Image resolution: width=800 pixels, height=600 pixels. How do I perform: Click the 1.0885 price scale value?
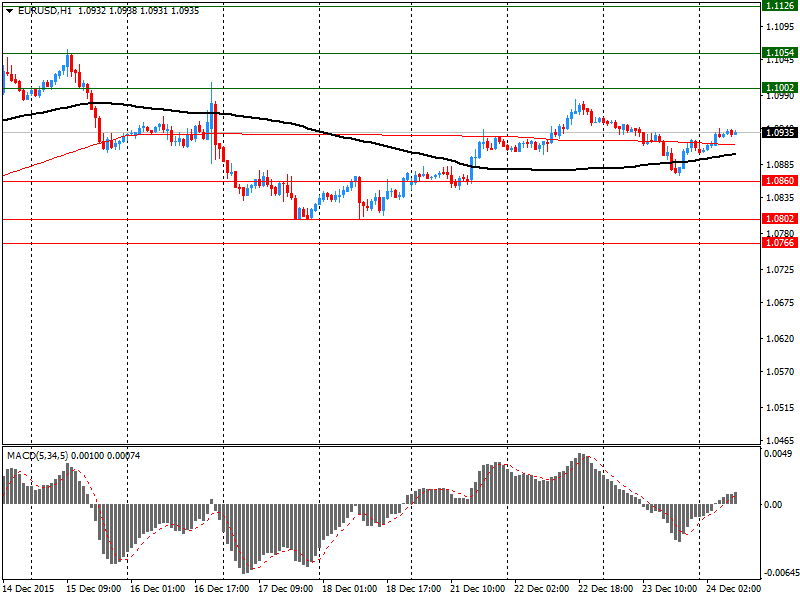[x=781, y=164]
